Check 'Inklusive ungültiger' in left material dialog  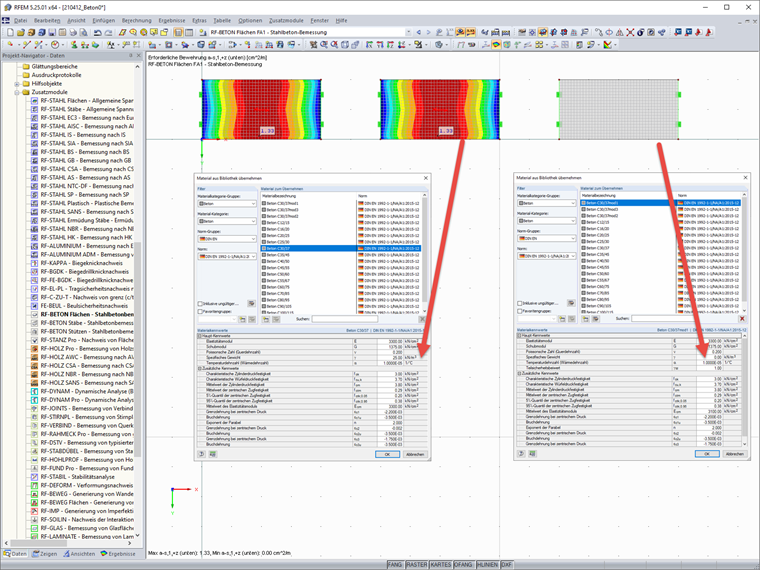(x=200, y=304)
